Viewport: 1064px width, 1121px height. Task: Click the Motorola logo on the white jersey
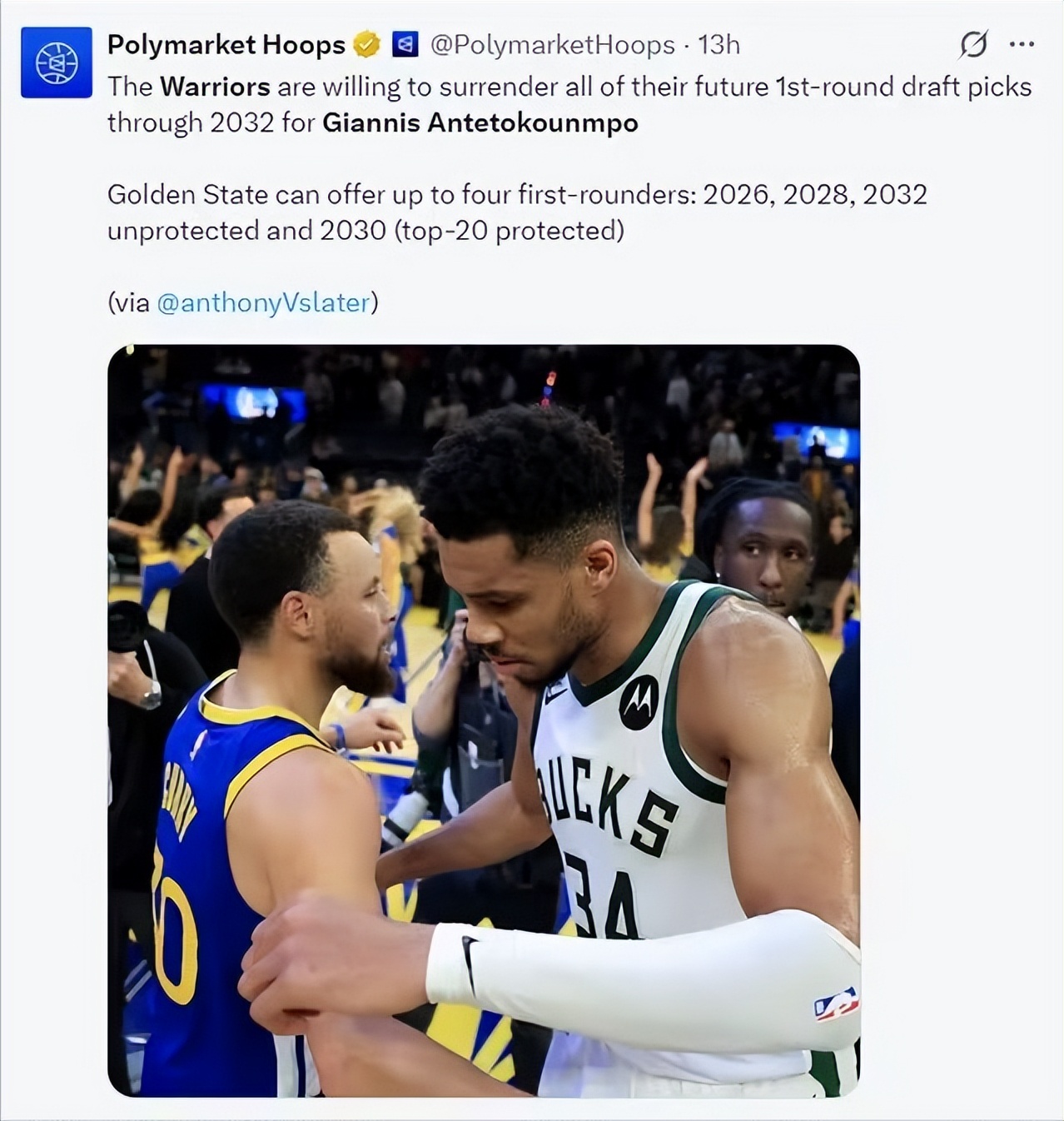(x=639, y=702)
